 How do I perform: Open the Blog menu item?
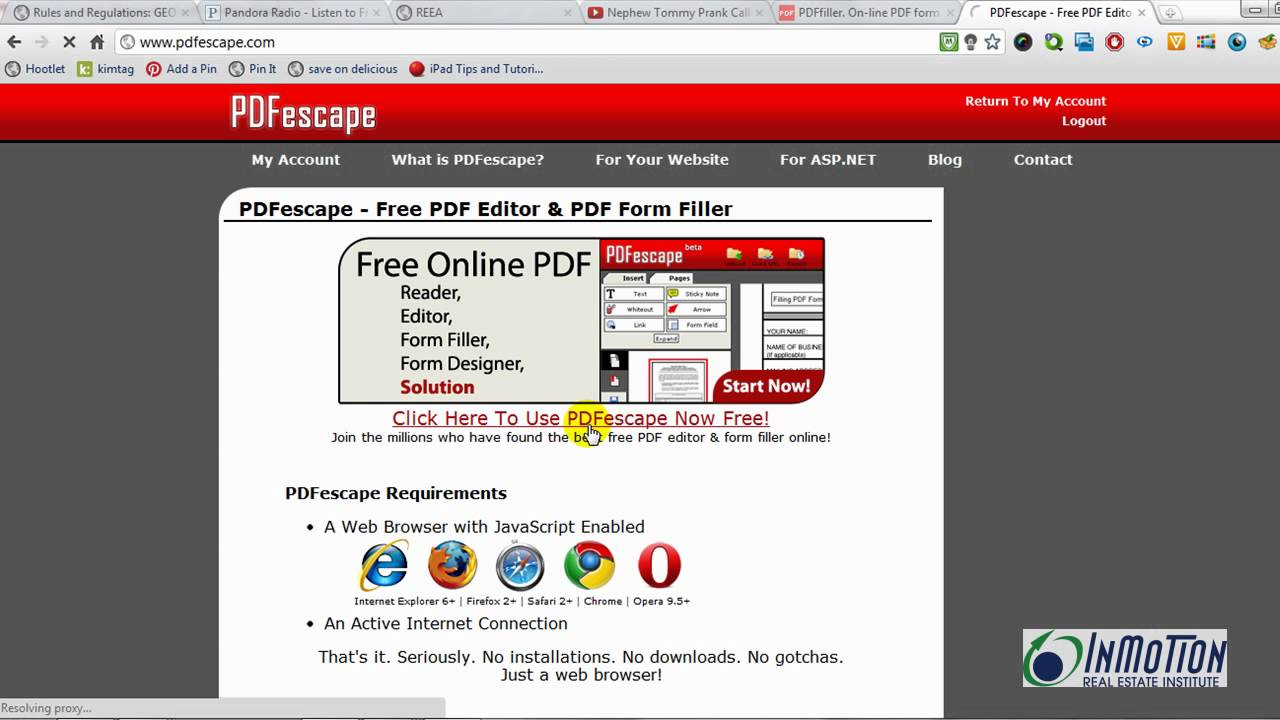point(945,159)
